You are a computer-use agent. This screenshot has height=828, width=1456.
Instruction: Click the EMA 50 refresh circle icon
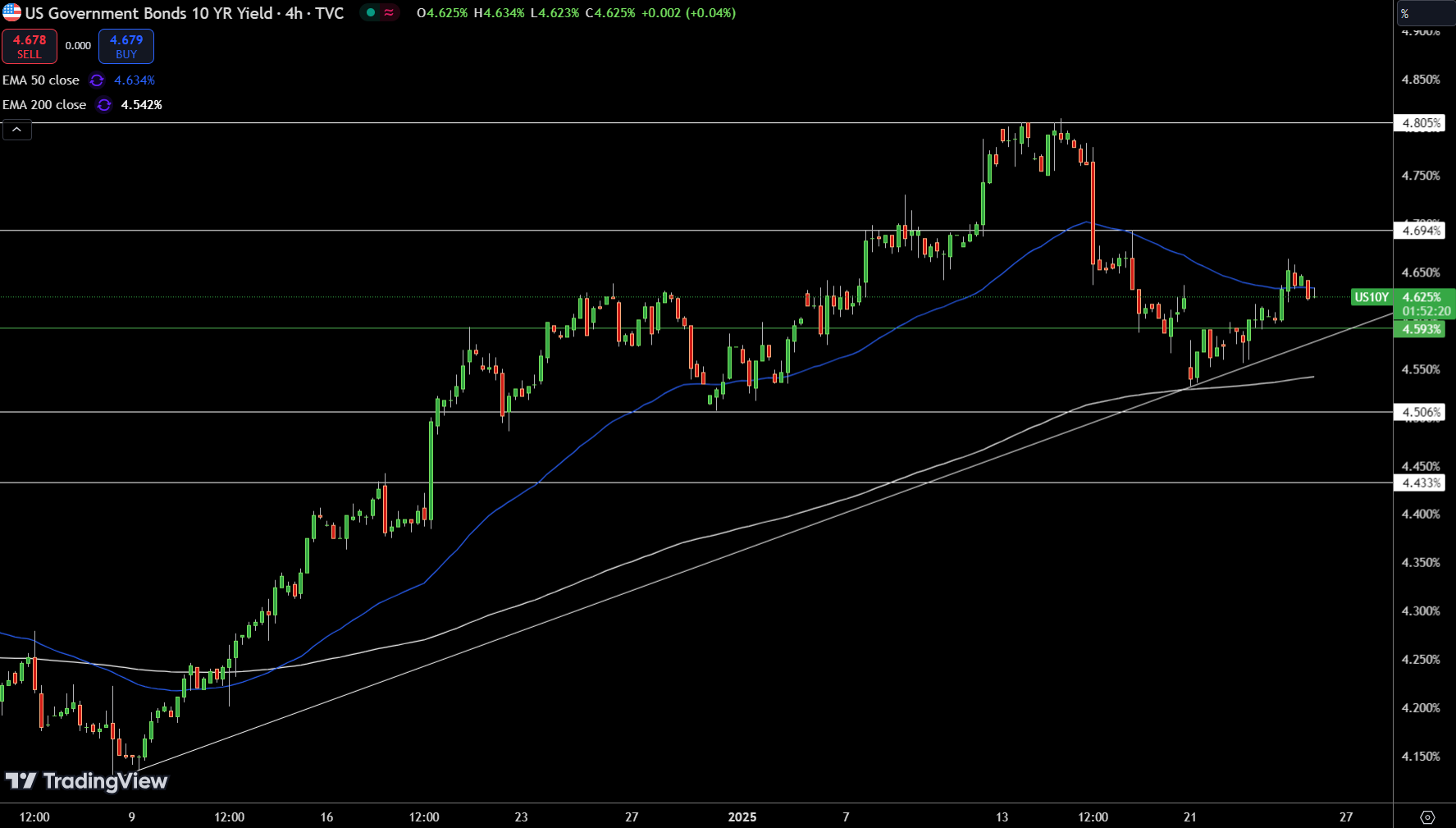(x=97, y=80)
